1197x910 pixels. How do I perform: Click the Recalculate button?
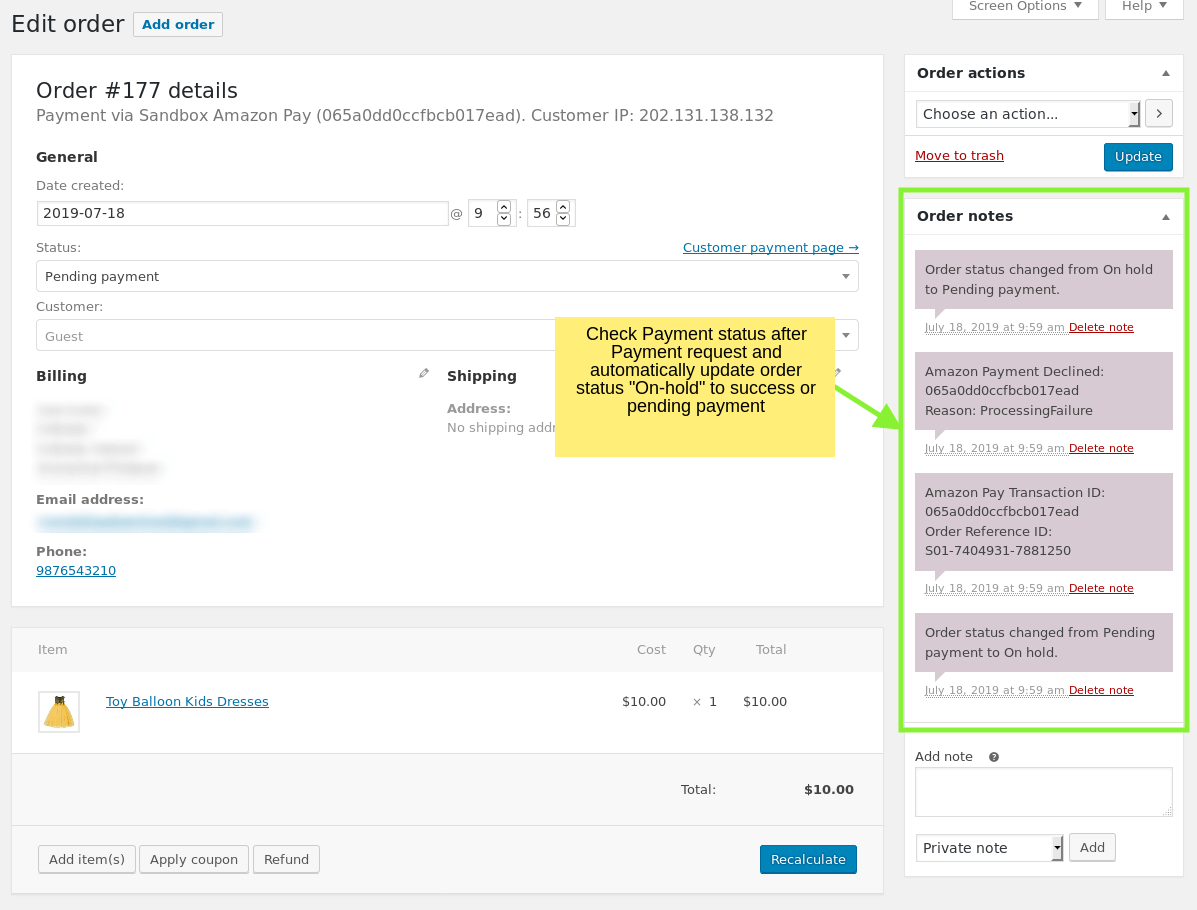tap(808, 859)
